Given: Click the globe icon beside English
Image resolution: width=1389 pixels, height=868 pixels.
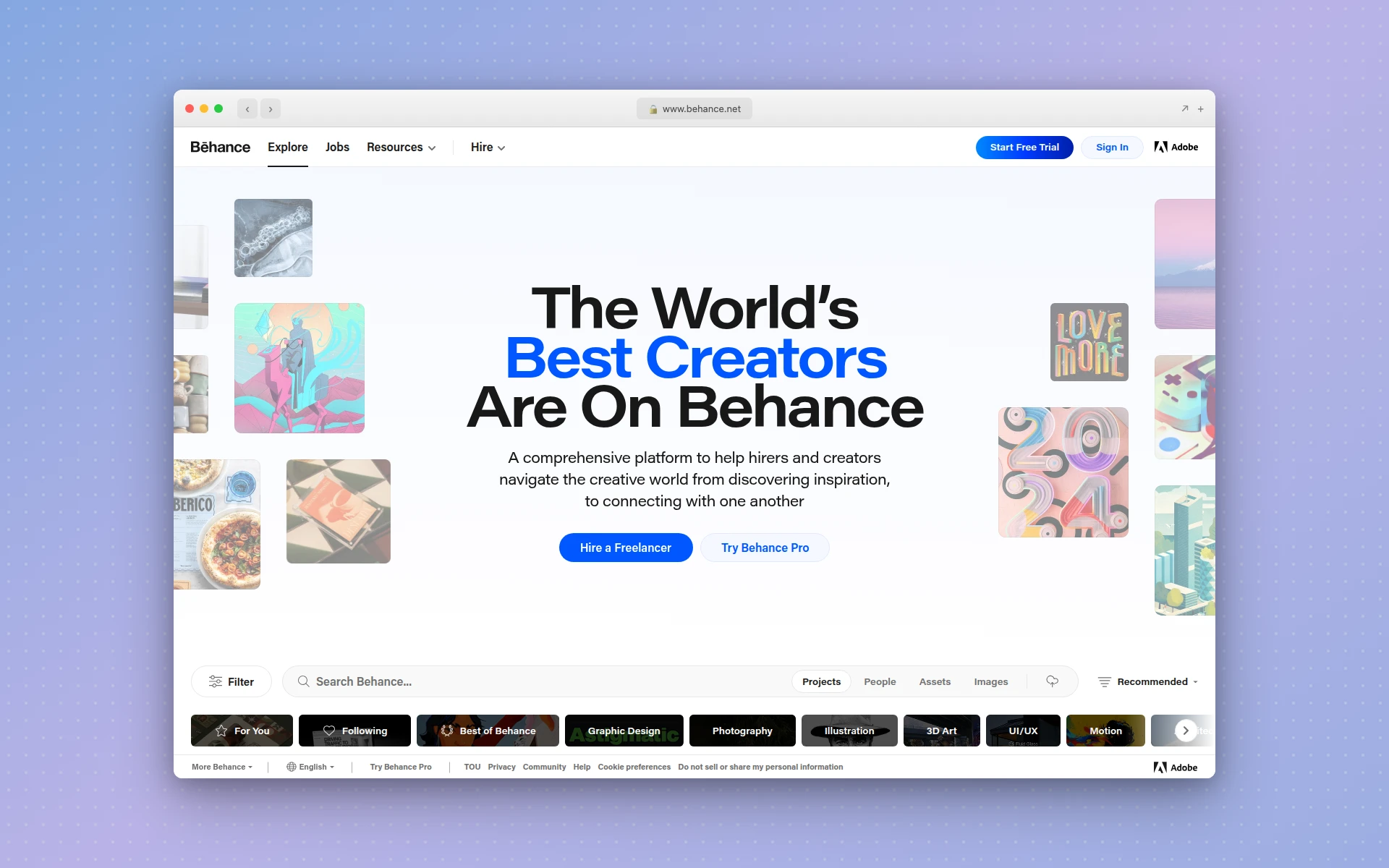Looking at the screenshot, I should point(292,767).
